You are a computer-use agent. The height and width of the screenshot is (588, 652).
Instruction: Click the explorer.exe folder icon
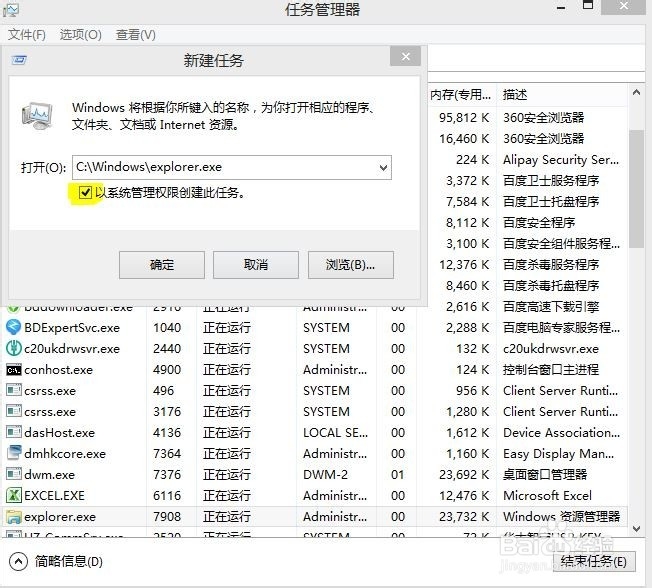pyautogui.click(x=13, y=516)
